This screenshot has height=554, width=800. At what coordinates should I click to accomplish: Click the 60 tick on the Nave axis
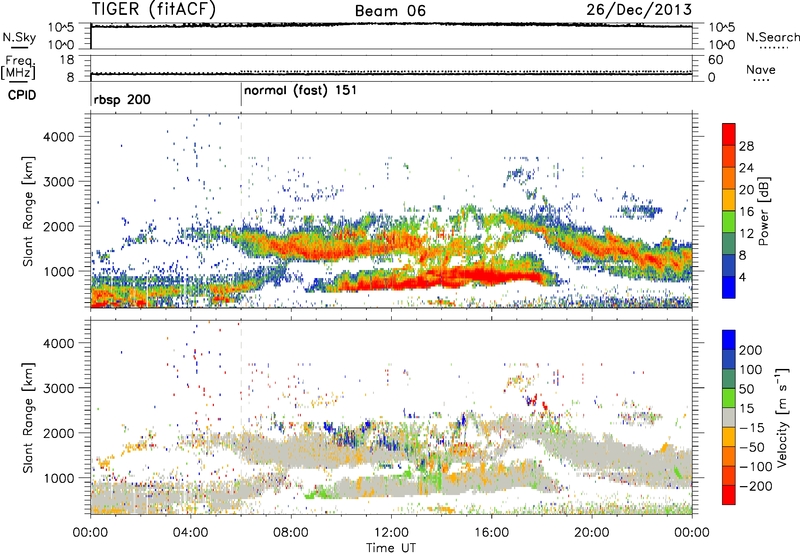[716, 60]
